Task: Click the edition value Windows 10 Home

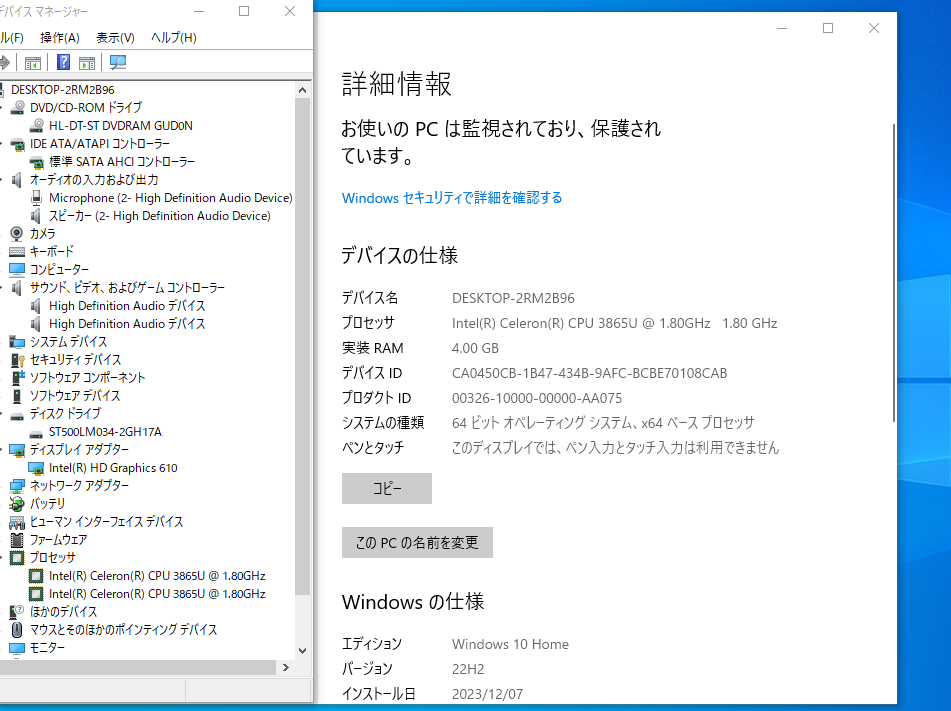Action: (510, 644)
